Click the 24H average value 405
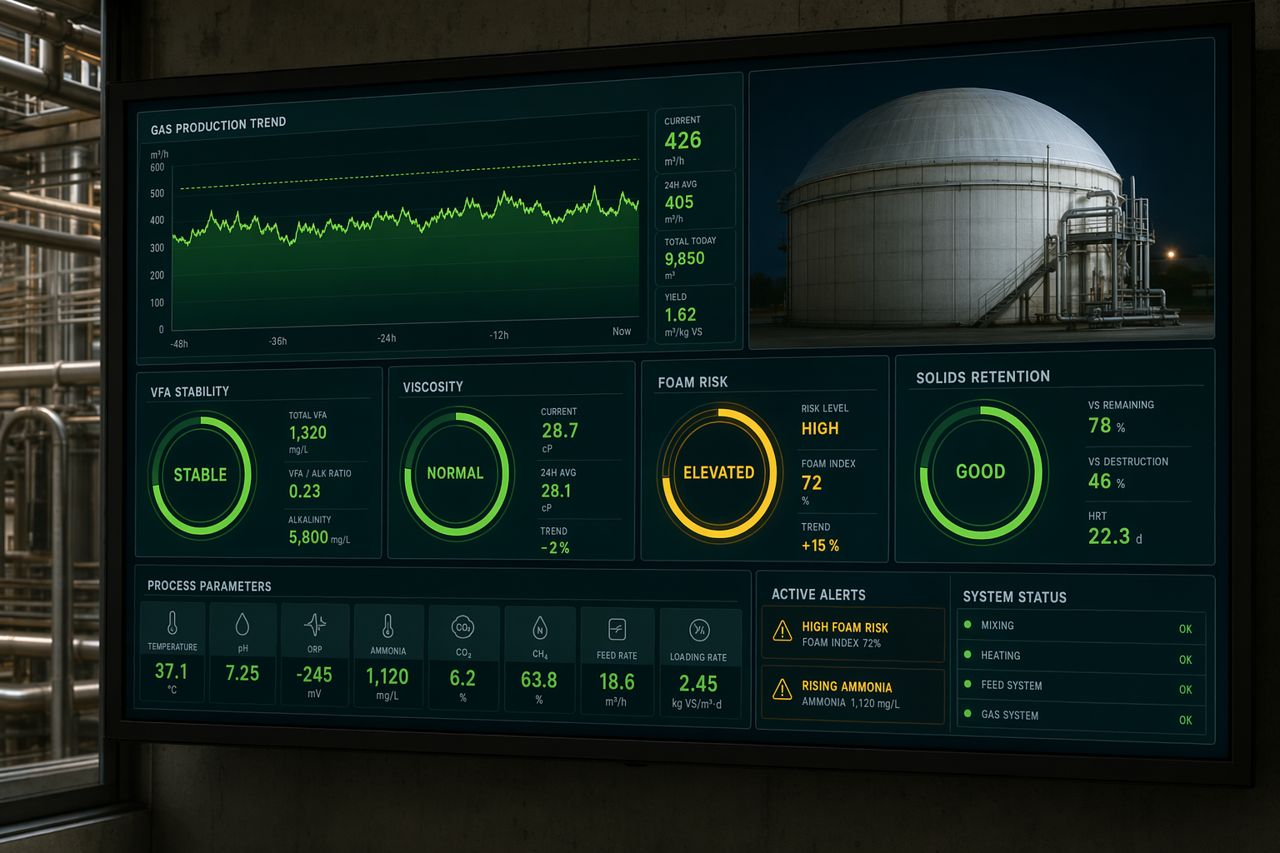The height and width of the screenshot is (853, 1280). click(x=679, y=202)
